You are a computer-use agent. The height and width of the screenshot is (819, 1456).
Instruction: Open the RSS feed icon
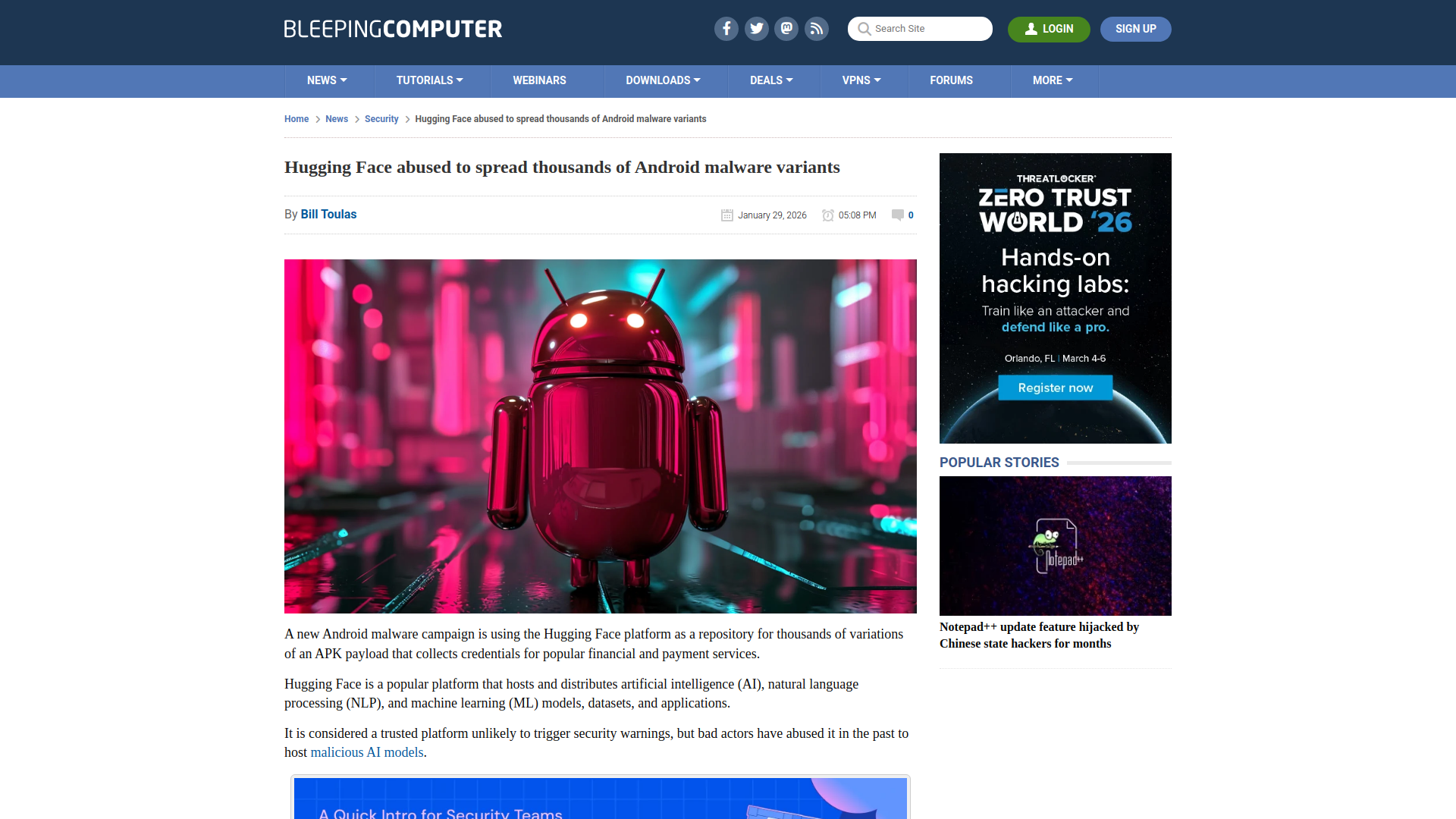(817, 29)
